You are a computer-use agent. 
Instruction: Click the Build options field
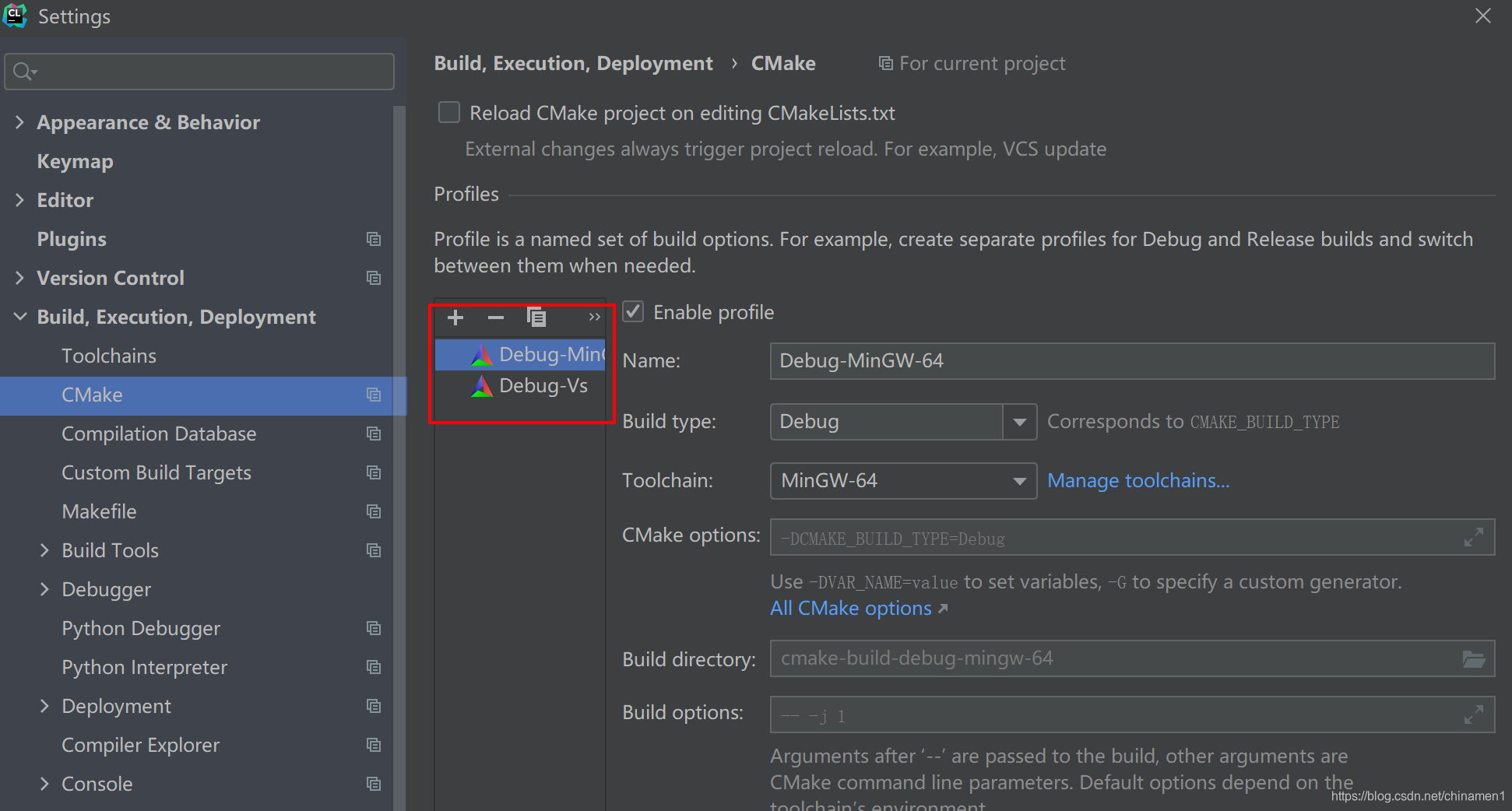click(1132, 714)
